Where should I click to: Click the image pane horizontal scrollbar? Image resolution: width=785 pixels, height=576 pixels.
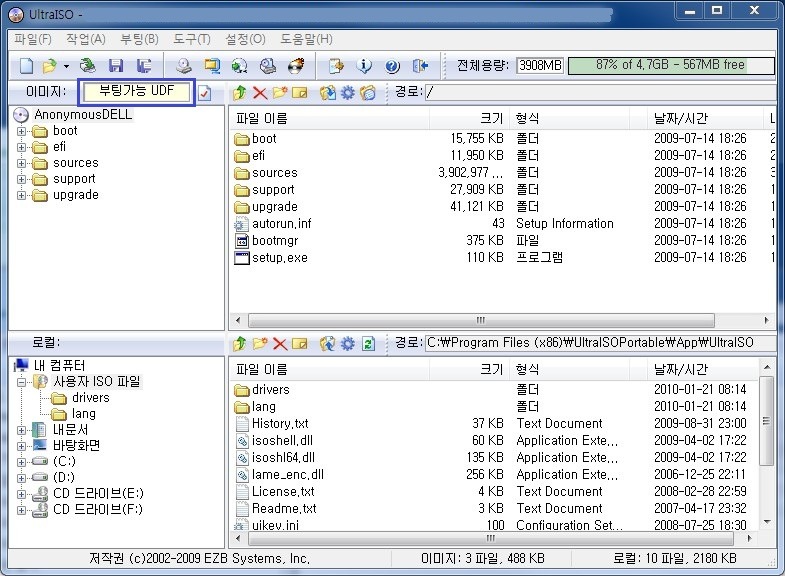(481, 320)
